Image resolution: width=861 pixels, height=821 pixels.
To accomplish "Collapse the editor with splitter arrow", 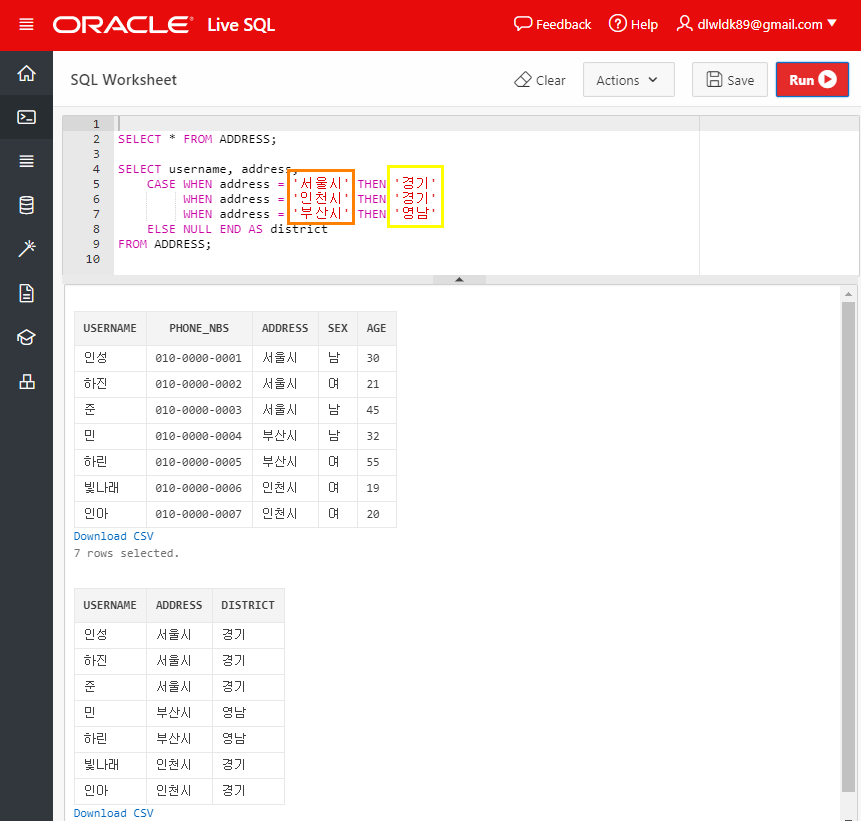I will click(459, 280).
